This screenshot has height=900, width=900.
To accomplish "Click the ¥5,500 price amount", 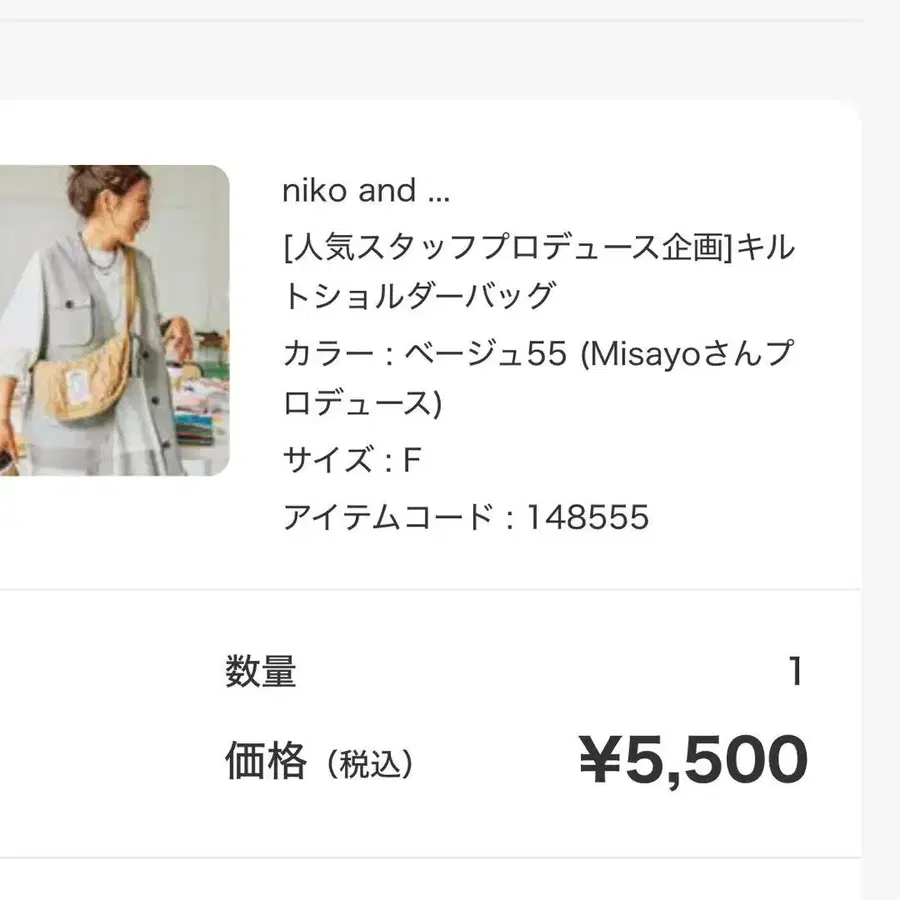I will coord(692,761).
